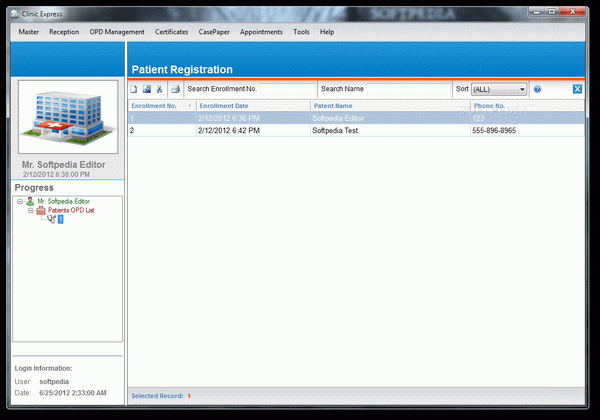600x420 pixels.
Task: Open the Sort (ALL) dropdown
Action: coord(499,89)
